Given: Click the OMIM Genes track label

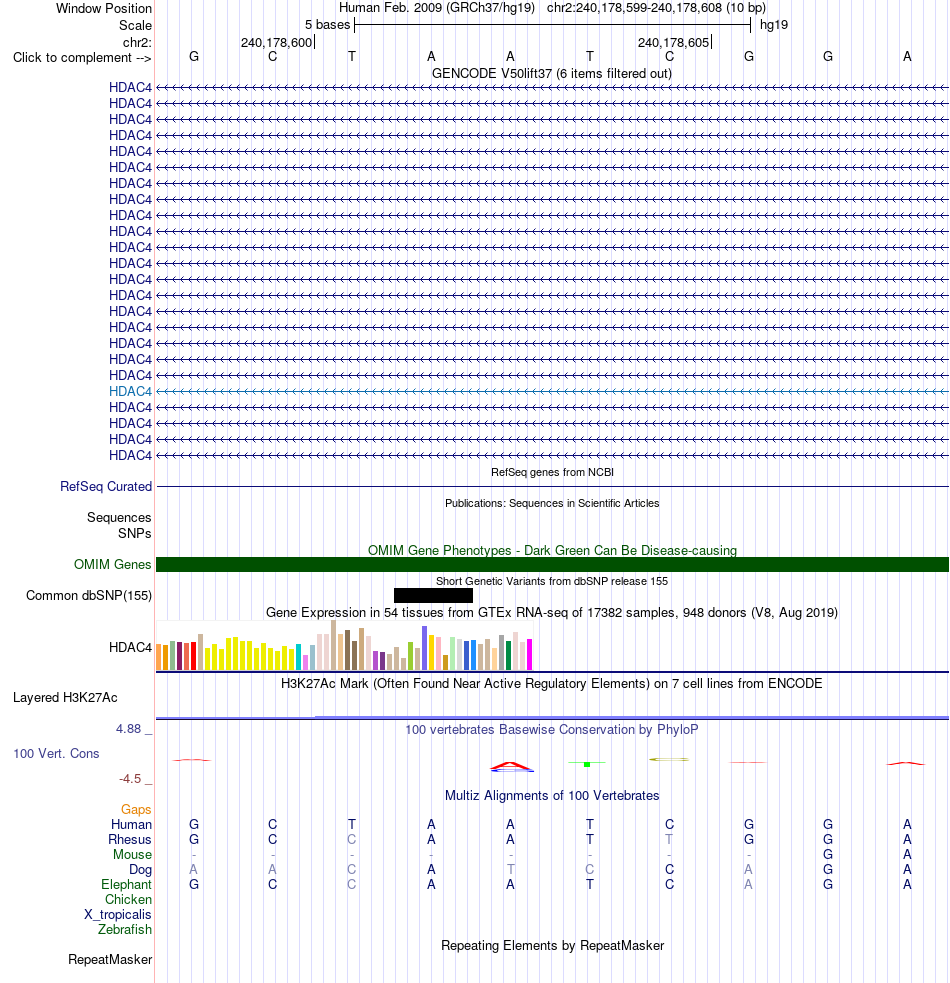Looking at the screenshot, I should [x=113, y=564].
